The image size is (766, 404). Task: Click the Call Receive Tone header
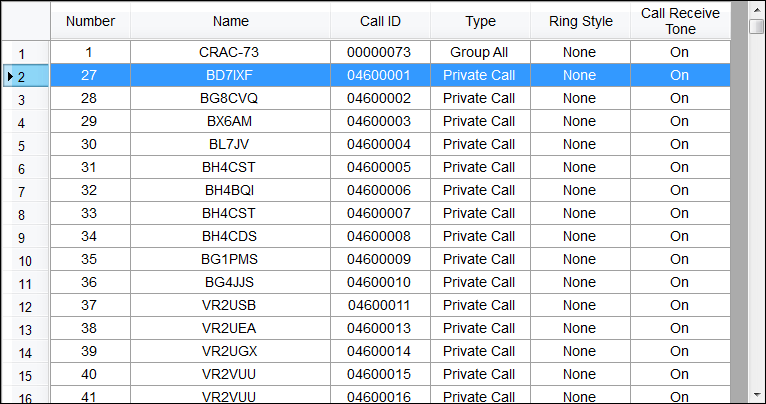point(680,21)
